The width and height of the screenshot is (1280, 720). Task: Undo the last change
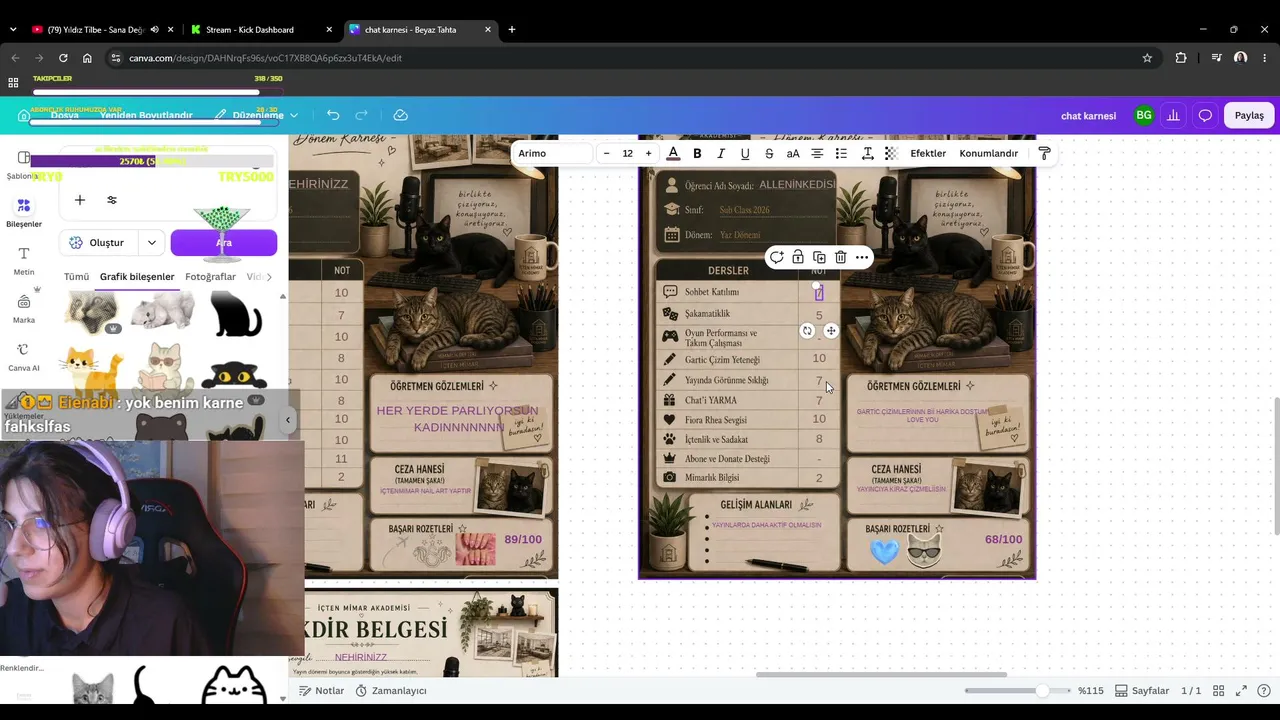tap(333, 115)
